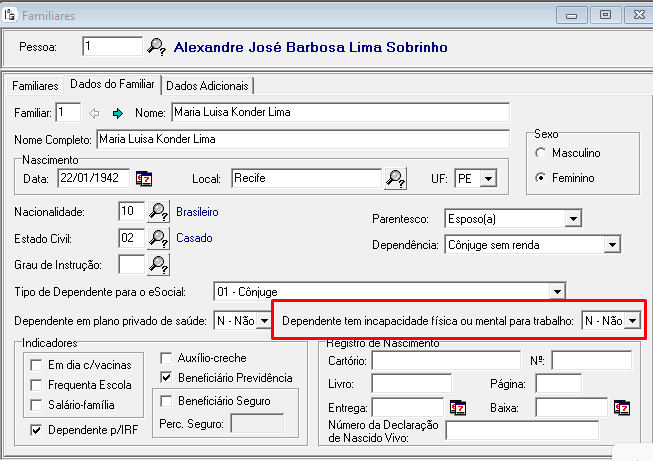This screenshot has height=461, width=653.
Task: Enable the Auxílio-creche checkbox
Action: (168, 358)
